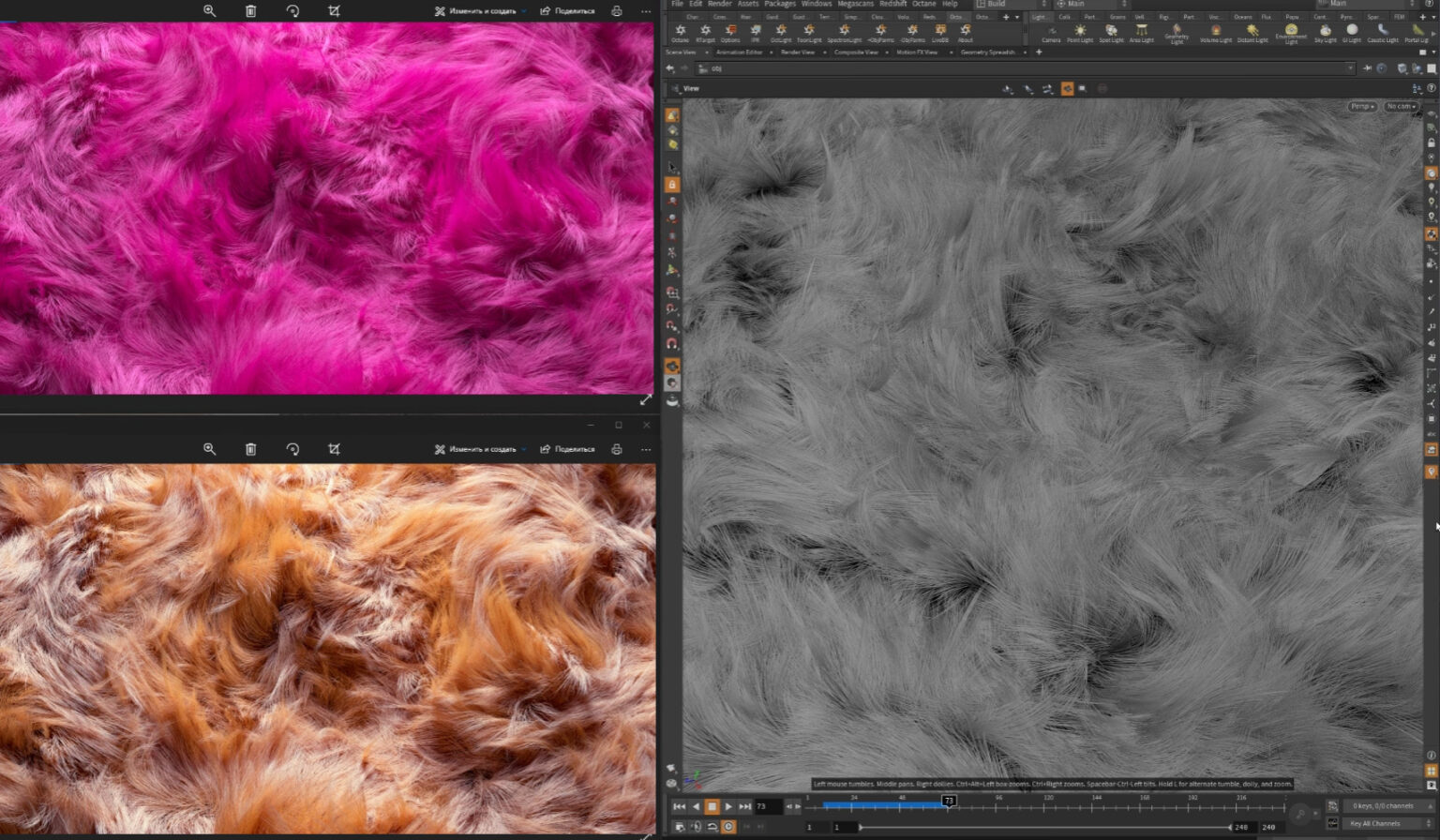This screenshot has height=840, width=1440.
Task: Create a Sky Light from the shelf
Action: 1326,34
